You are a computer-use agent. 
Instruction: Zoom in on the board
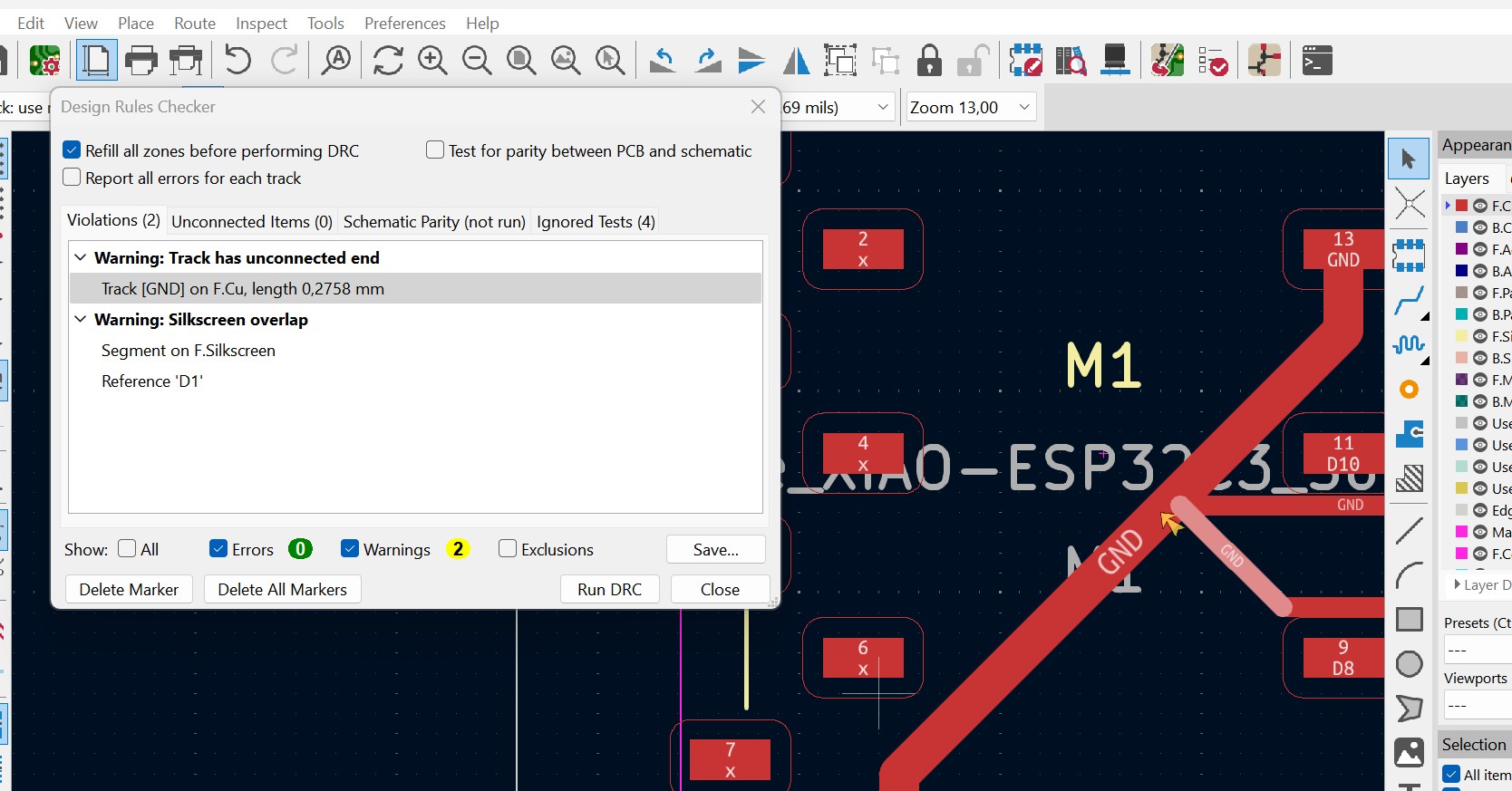(432, 61)
